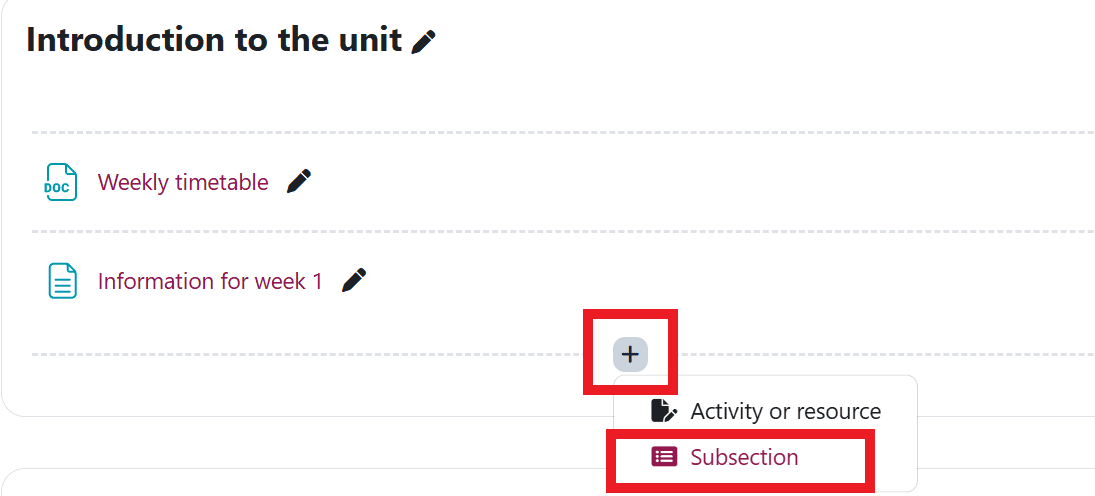This screenshot has height=496, width=1095.
Task: Toggle the plus add-content button
Action: tap(630, 354)
